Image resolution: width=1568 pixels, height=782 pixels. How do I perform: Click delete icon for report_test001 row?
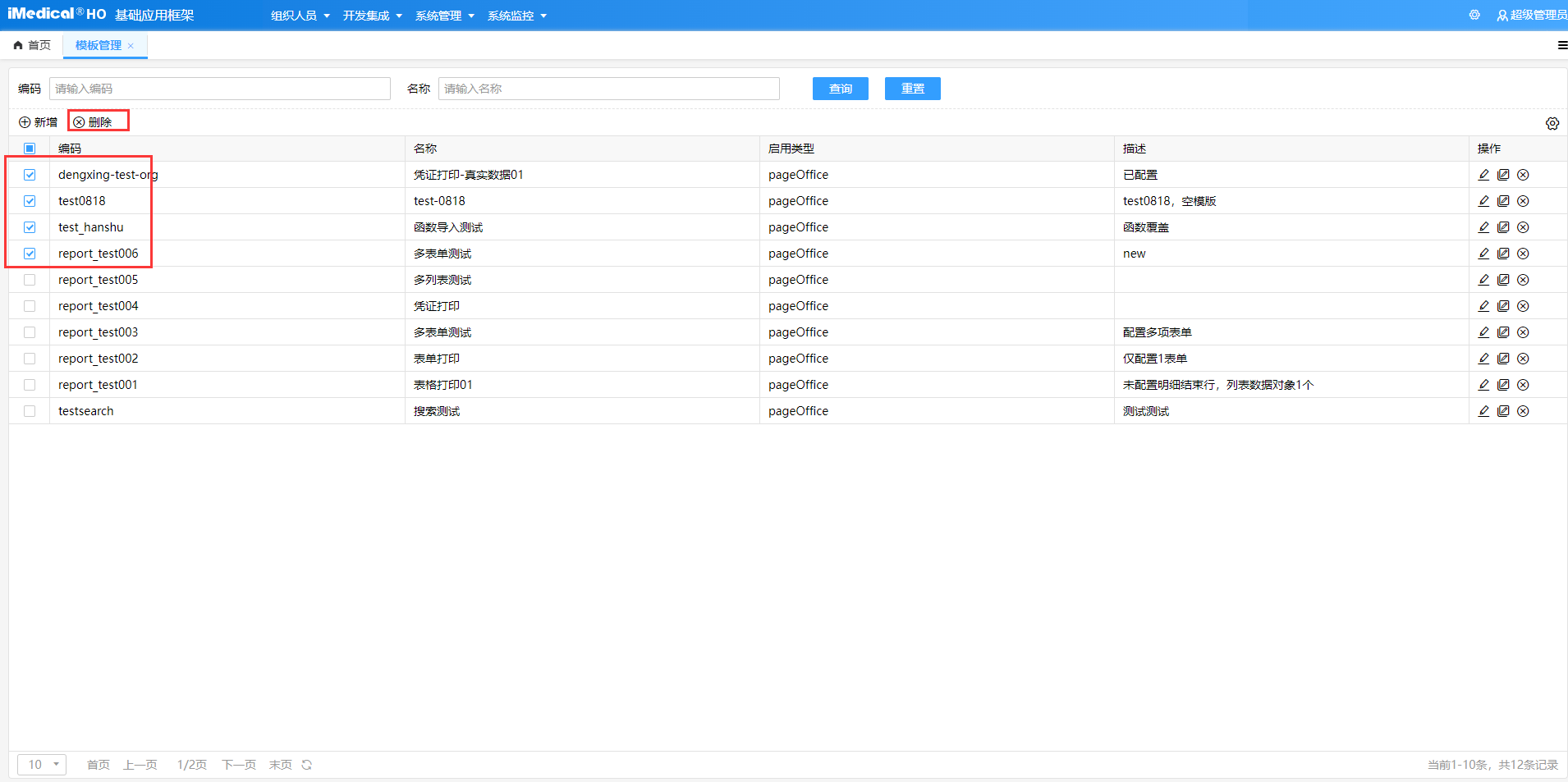1523,385
